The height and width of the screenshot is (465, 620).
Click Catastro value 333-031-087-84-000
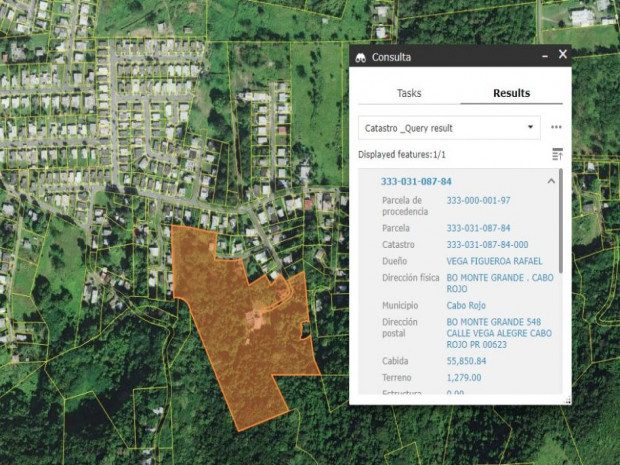[487, 245]
